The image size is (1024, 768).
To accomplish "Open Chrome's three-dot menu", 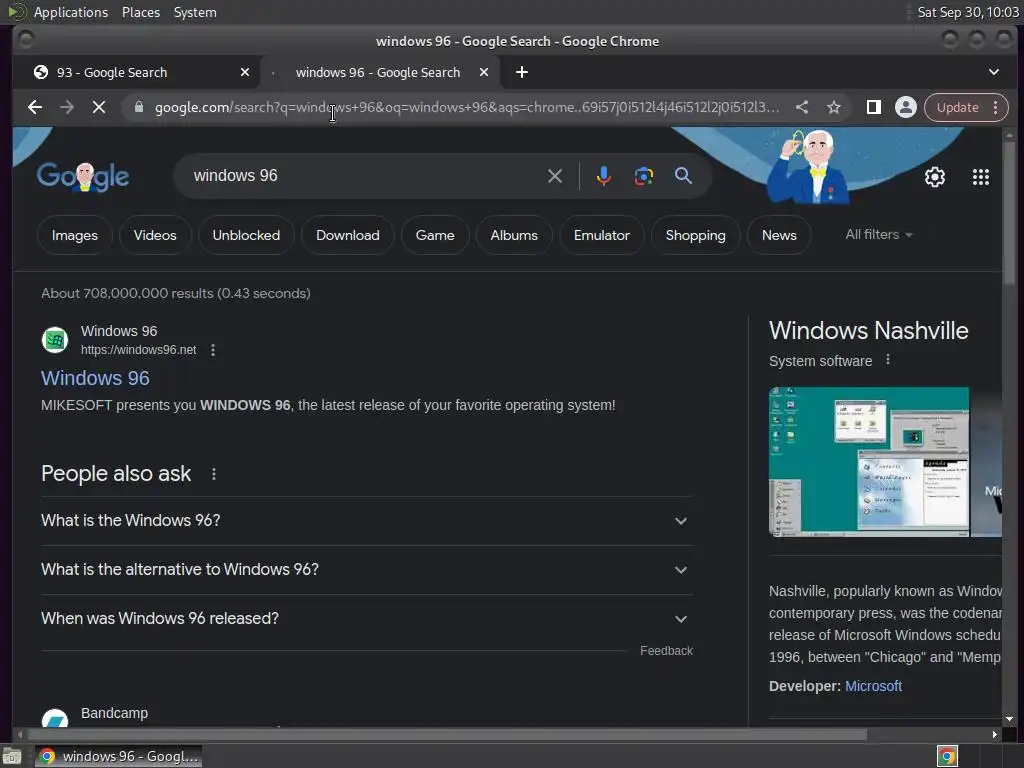I will [995, 107].
